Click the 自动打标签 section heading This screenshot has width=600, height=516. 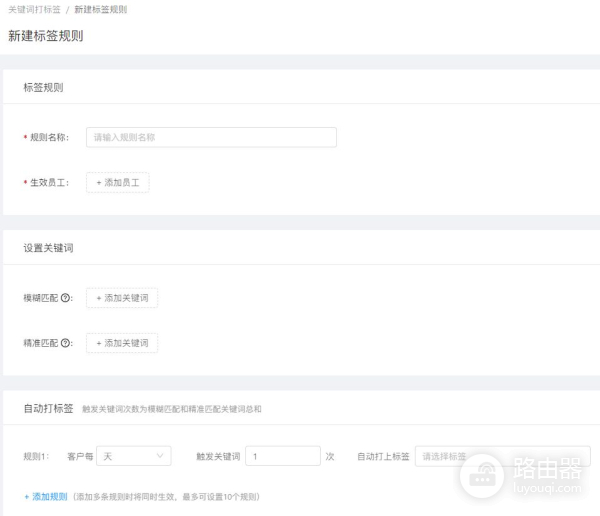click(x=48, y=408)
